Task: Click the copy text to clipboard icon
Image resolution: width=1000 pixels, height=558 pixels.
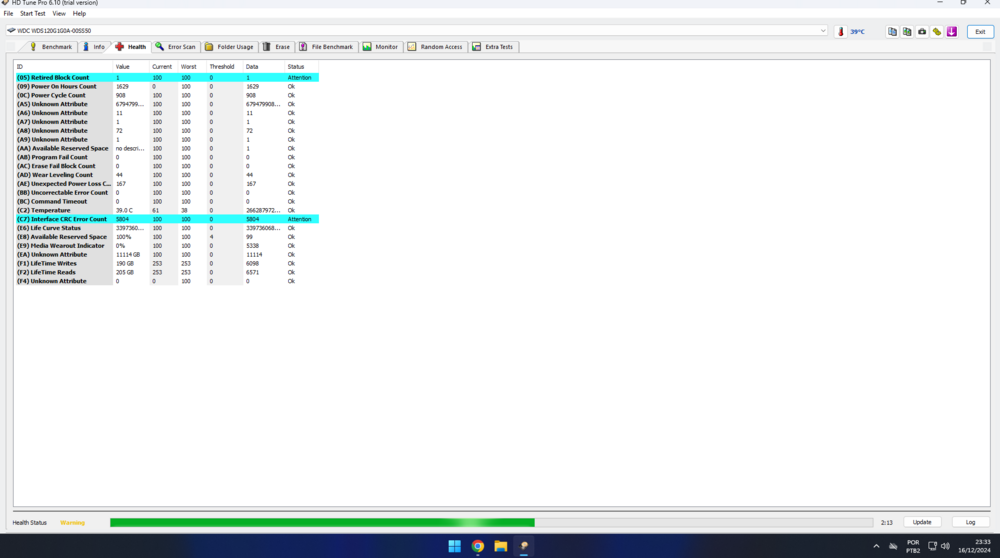Action: click(x=892, y=32)
